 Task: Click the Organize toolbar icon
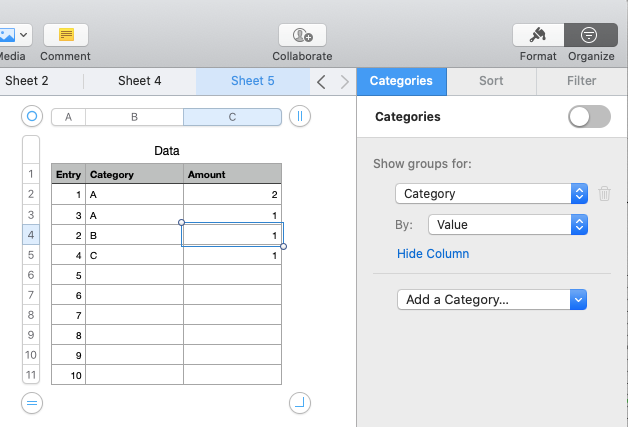tap(590, 34)
